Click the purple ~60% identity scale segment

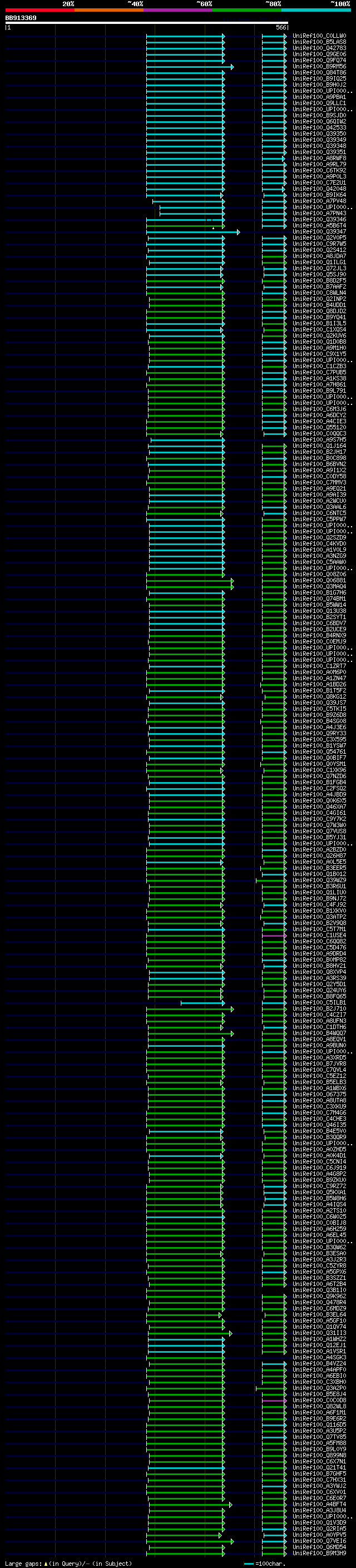pos(177,10)
